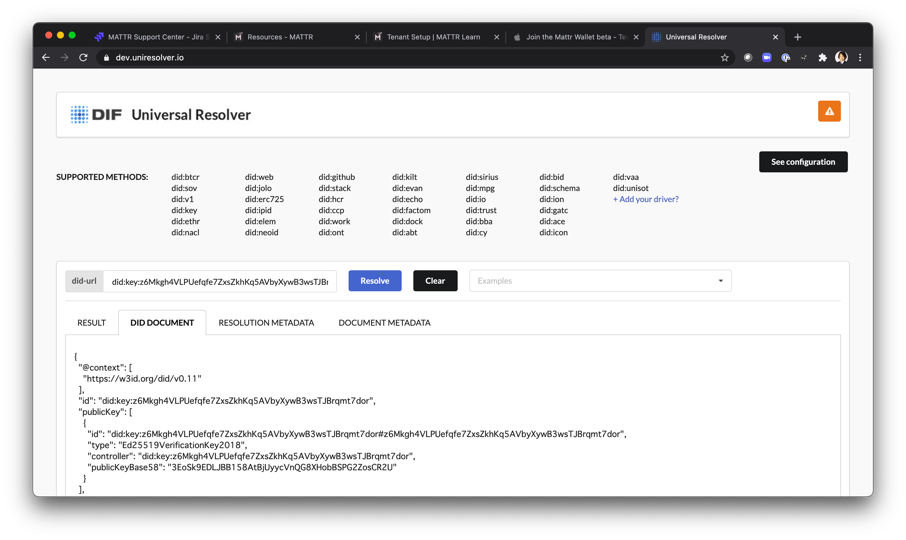The height and width of the screenshot is (540, 906).
Task: Click the did:ethr method
Action: pyautogui.click(x=185, y=221)
